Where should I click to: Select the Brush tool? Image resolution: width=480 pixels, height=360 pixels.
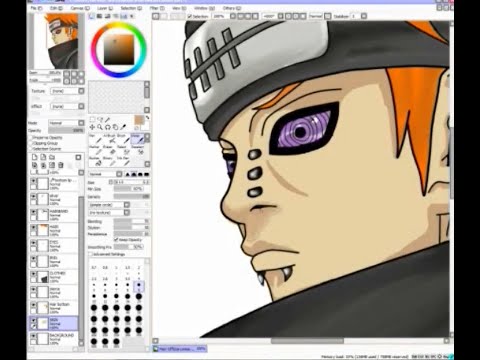[x=122, y=138]
